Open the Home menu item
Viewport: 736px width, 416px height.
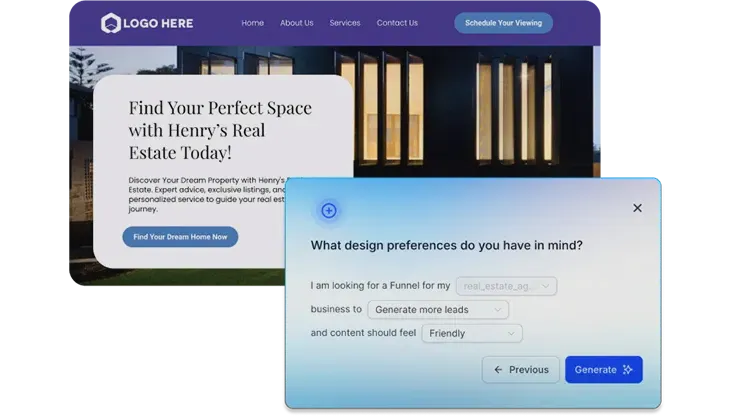[253, 23]
